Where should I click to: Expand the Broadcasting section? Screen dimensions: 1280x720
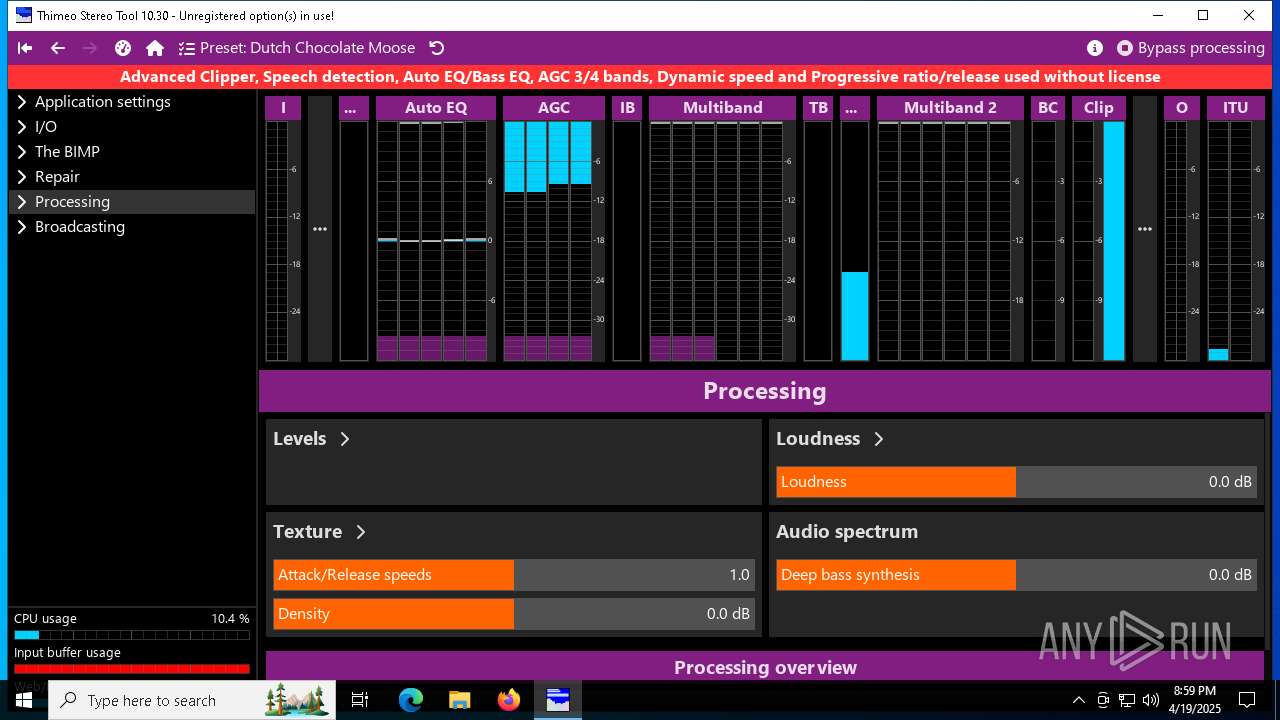tap(132, 227)
